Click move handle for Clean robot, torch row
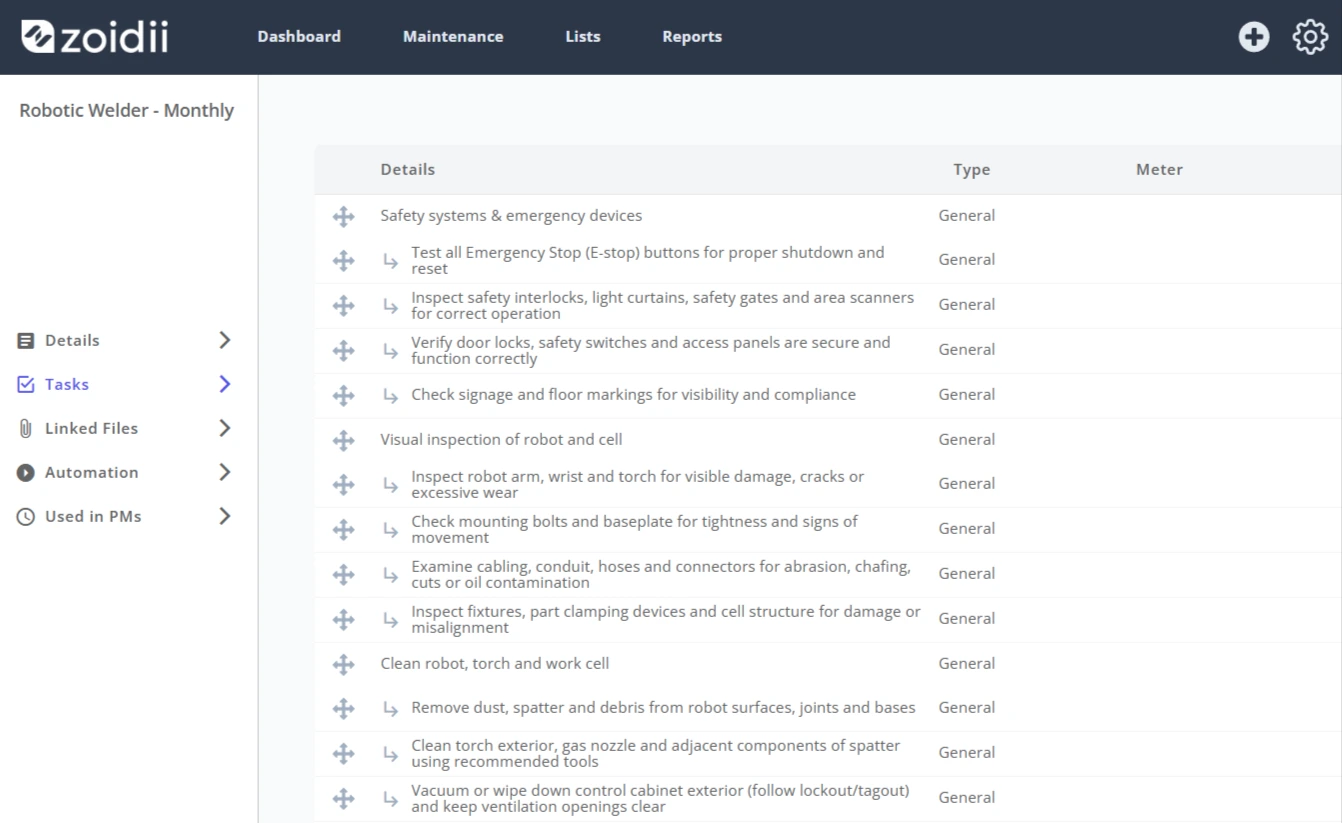1342x823 pixels. [x=343, y=664]
